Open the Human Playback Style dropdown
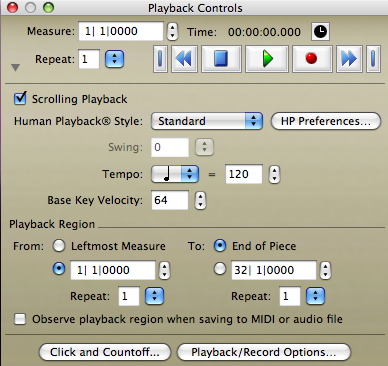 coord(207,121)
